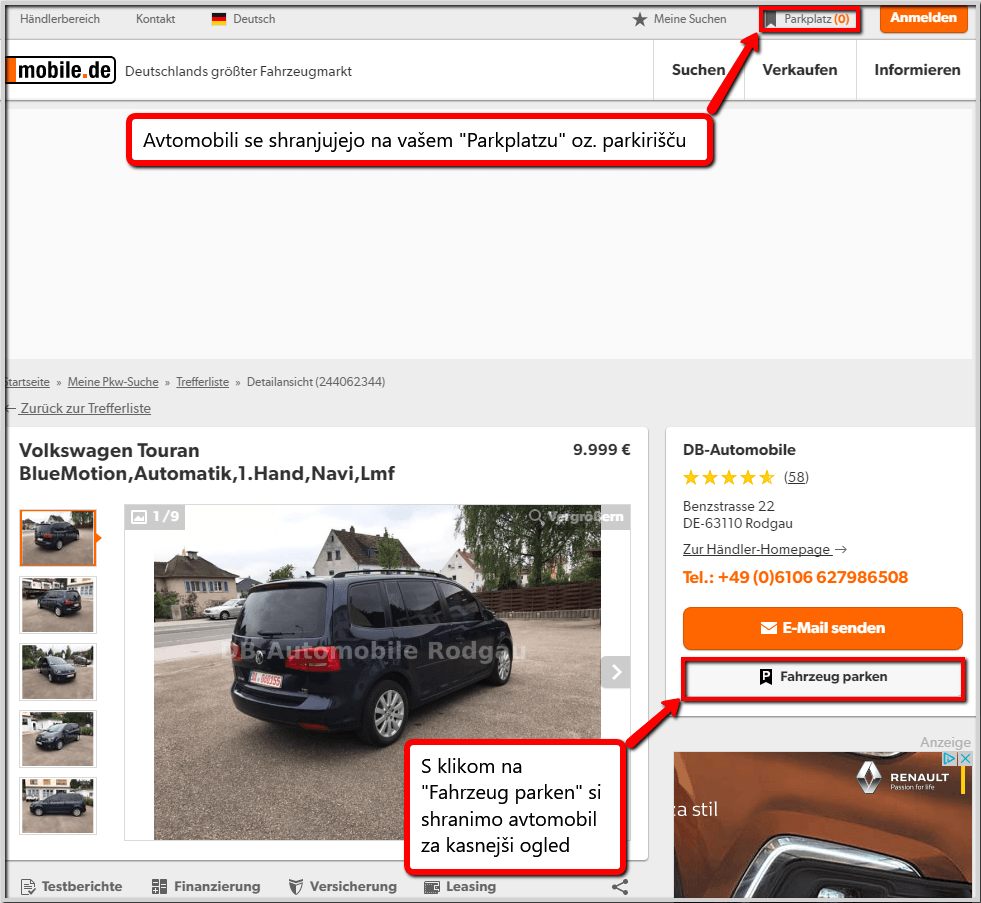Click the Meine Suchen star icon
981x903 pixels.
click(x=639, y=19)
